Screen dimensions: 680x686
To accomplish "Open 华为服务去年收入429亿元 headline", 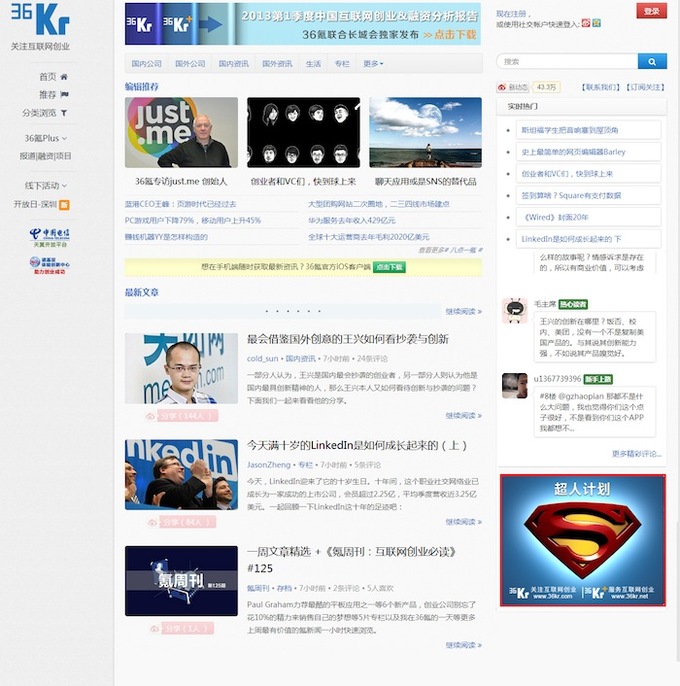I will tap(351, 220).
